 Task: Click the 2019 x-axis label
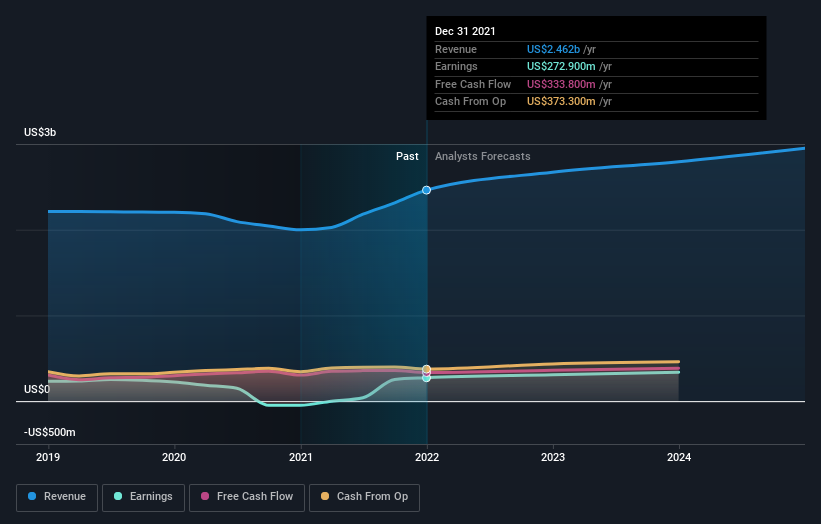[x=48, y=458]
